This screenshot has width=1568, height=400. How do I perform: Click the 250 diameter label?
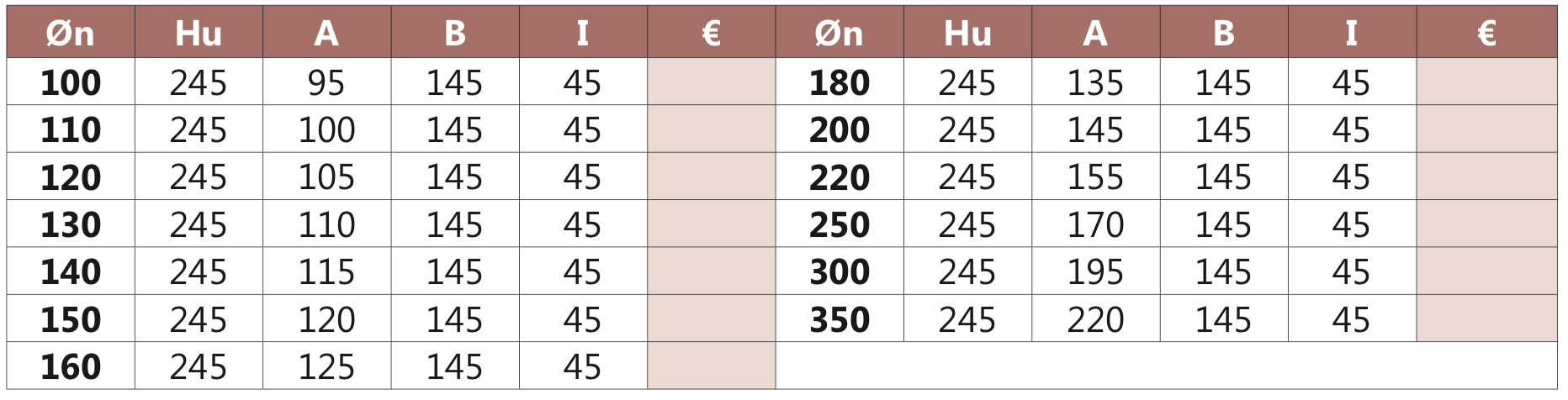click(840, 224)
